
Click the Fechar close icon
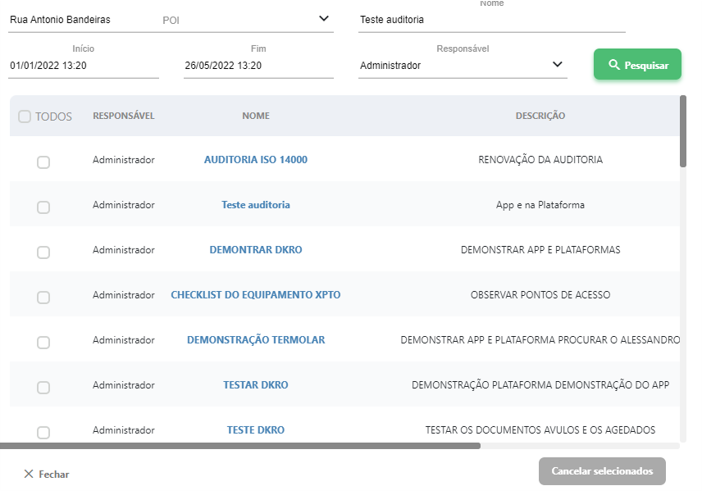click(x=29, y=474)
